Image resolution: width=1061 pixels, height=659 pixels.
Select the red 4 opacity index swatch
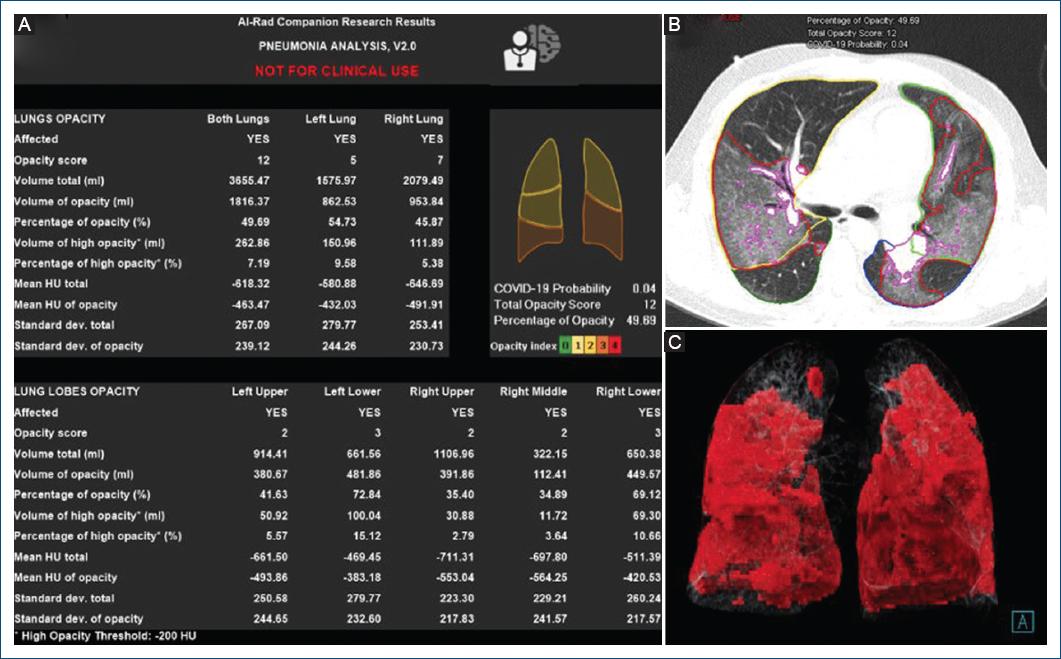[x=616, y=346]
